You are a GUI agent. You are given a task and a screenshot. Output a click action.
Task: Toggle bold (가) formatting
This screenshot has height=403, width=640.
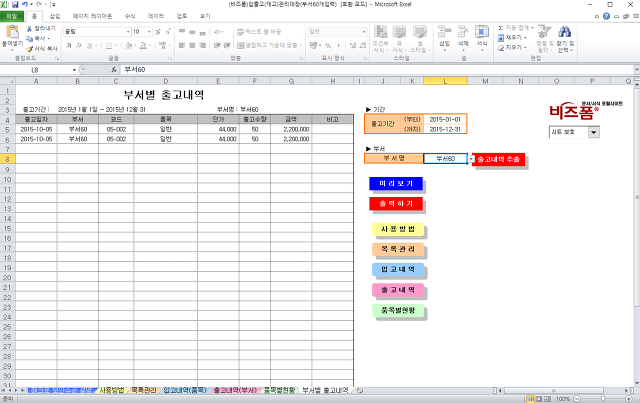[x=69, y=45]
